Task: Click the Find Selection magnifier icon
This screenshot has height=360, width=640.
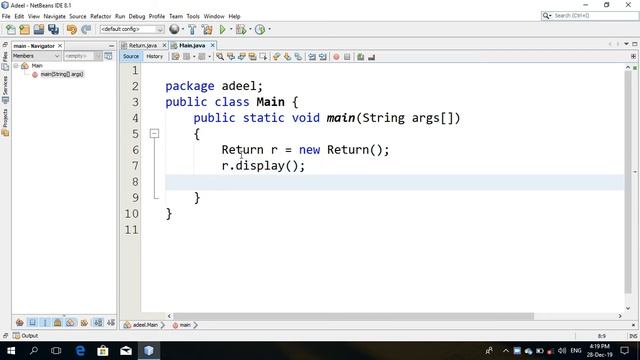Action: coord(220,57)
